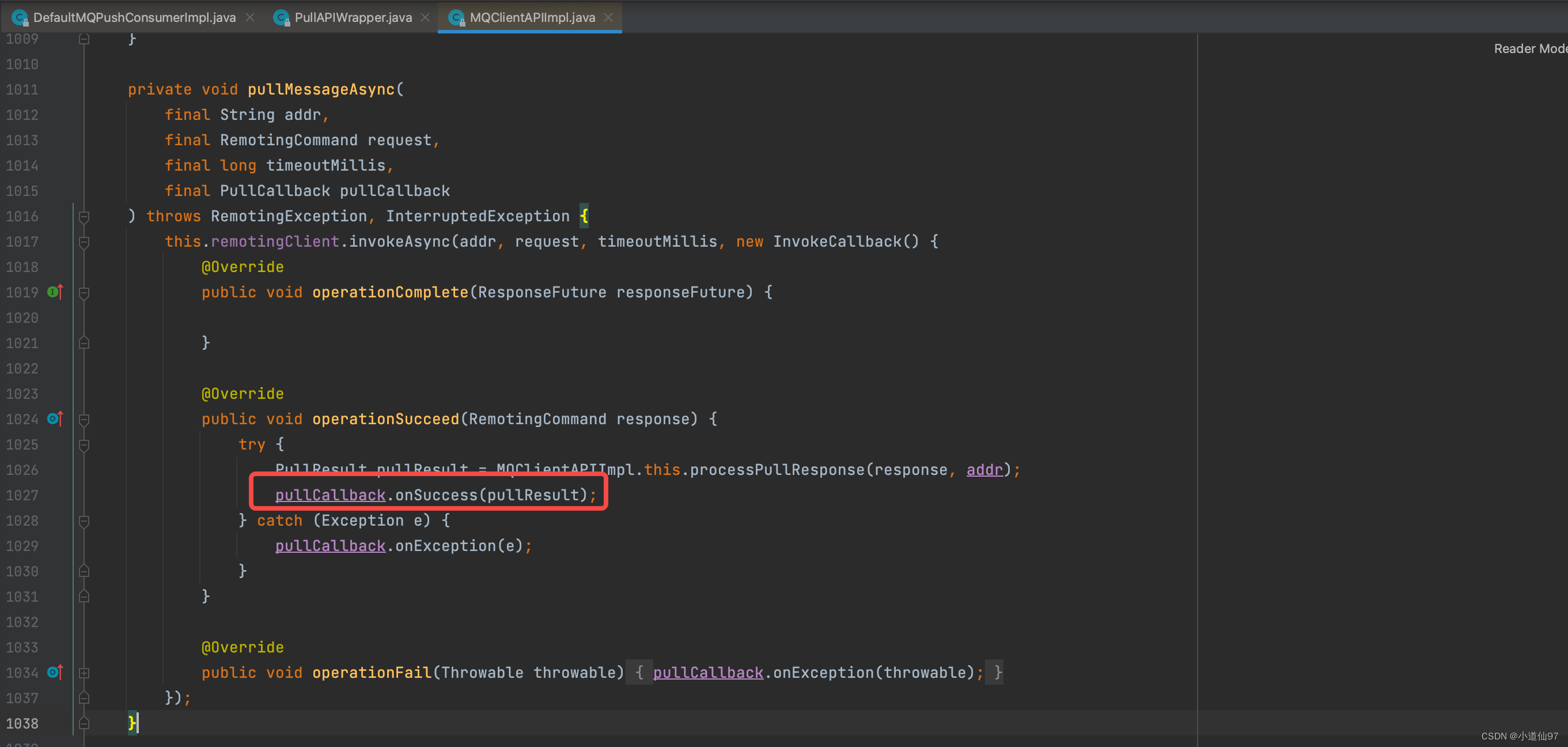Collapse the catch block fold marker at line 1028
Viewport: 1568px width, 747px height.
pyautogui.click(x=84, y=521)
